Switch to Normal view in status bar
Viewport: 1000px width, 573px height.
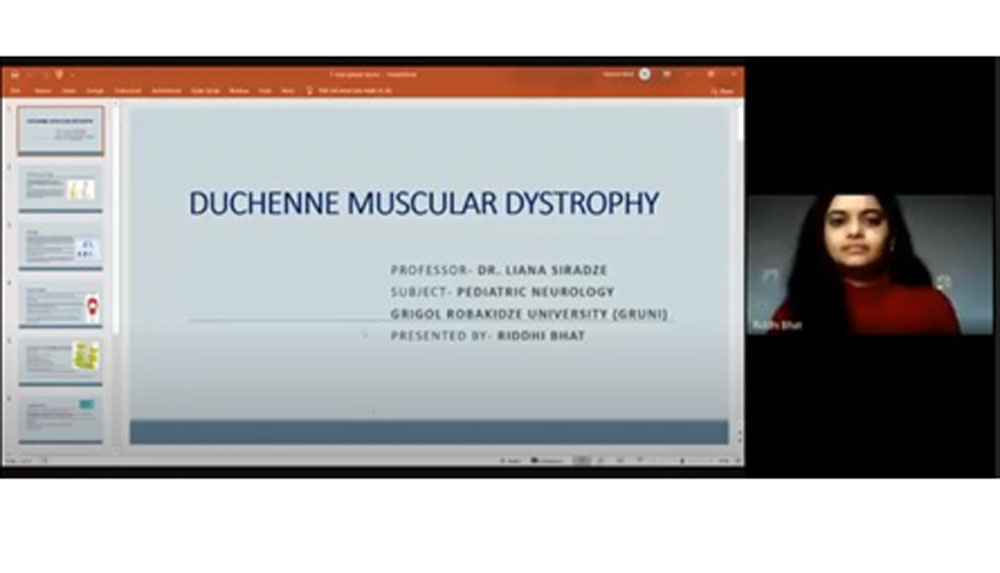581,460
